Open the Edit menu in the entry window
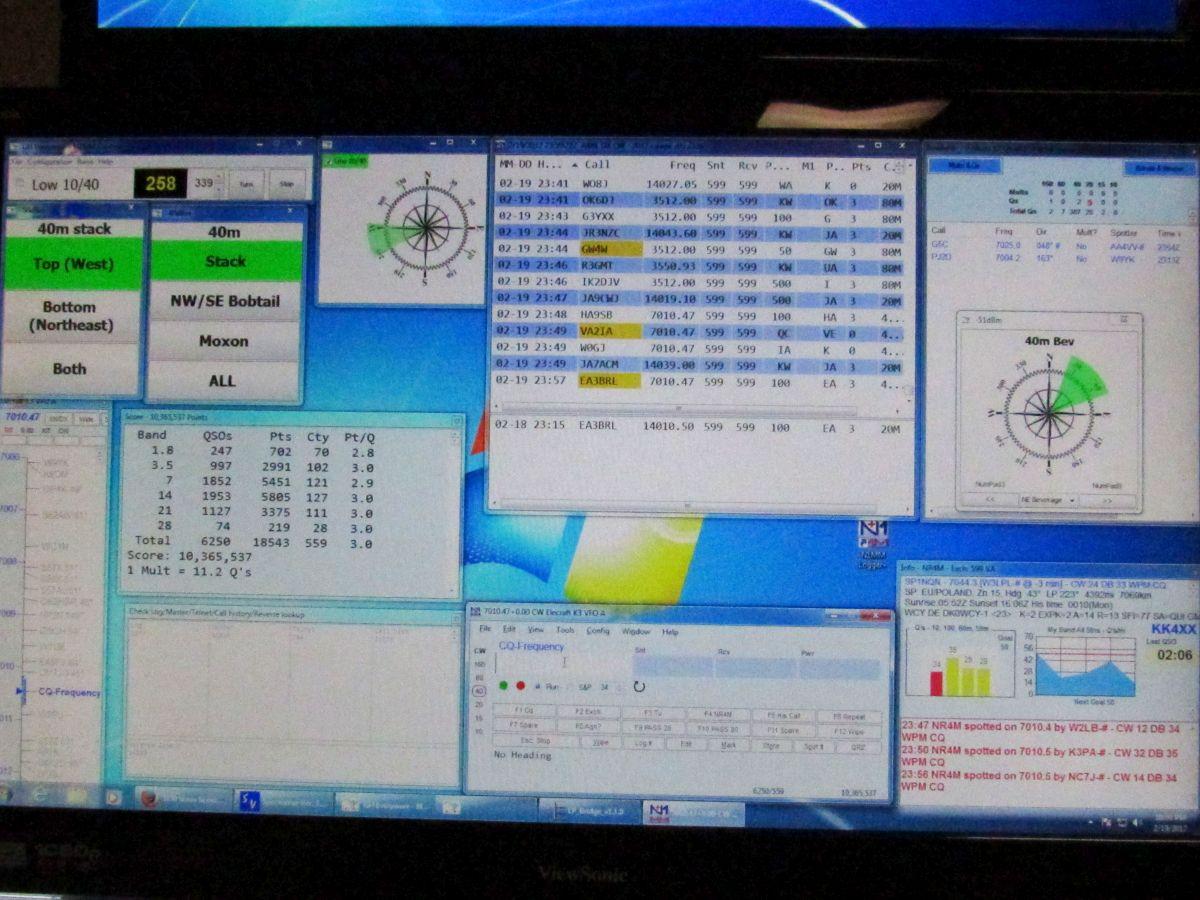Viewport: 1200px width, 900px height. (x=509, y=631)
